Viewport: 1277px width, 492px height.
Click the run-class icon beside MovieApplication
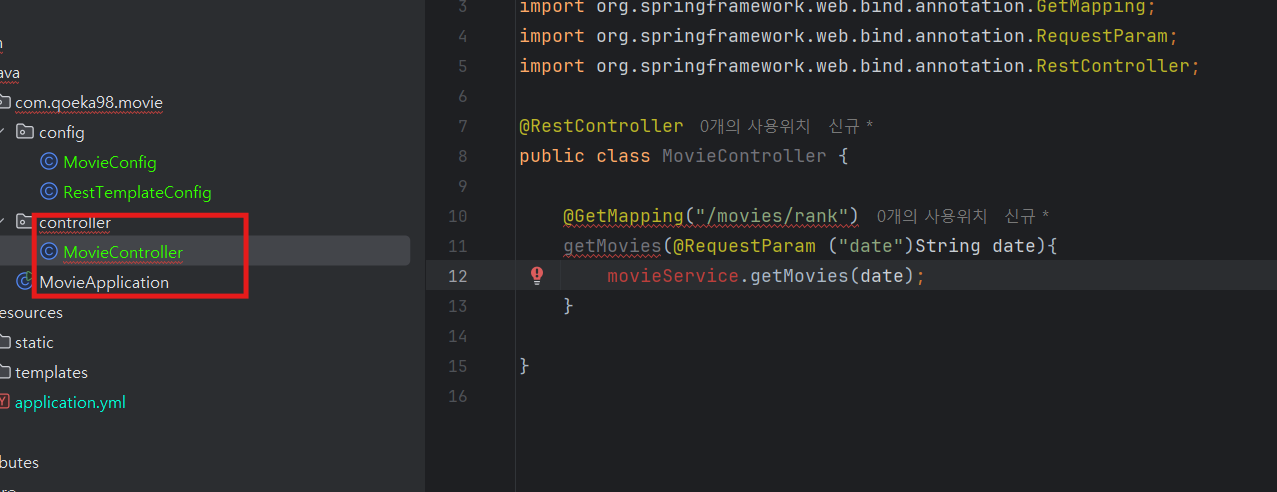coord(25,282)
